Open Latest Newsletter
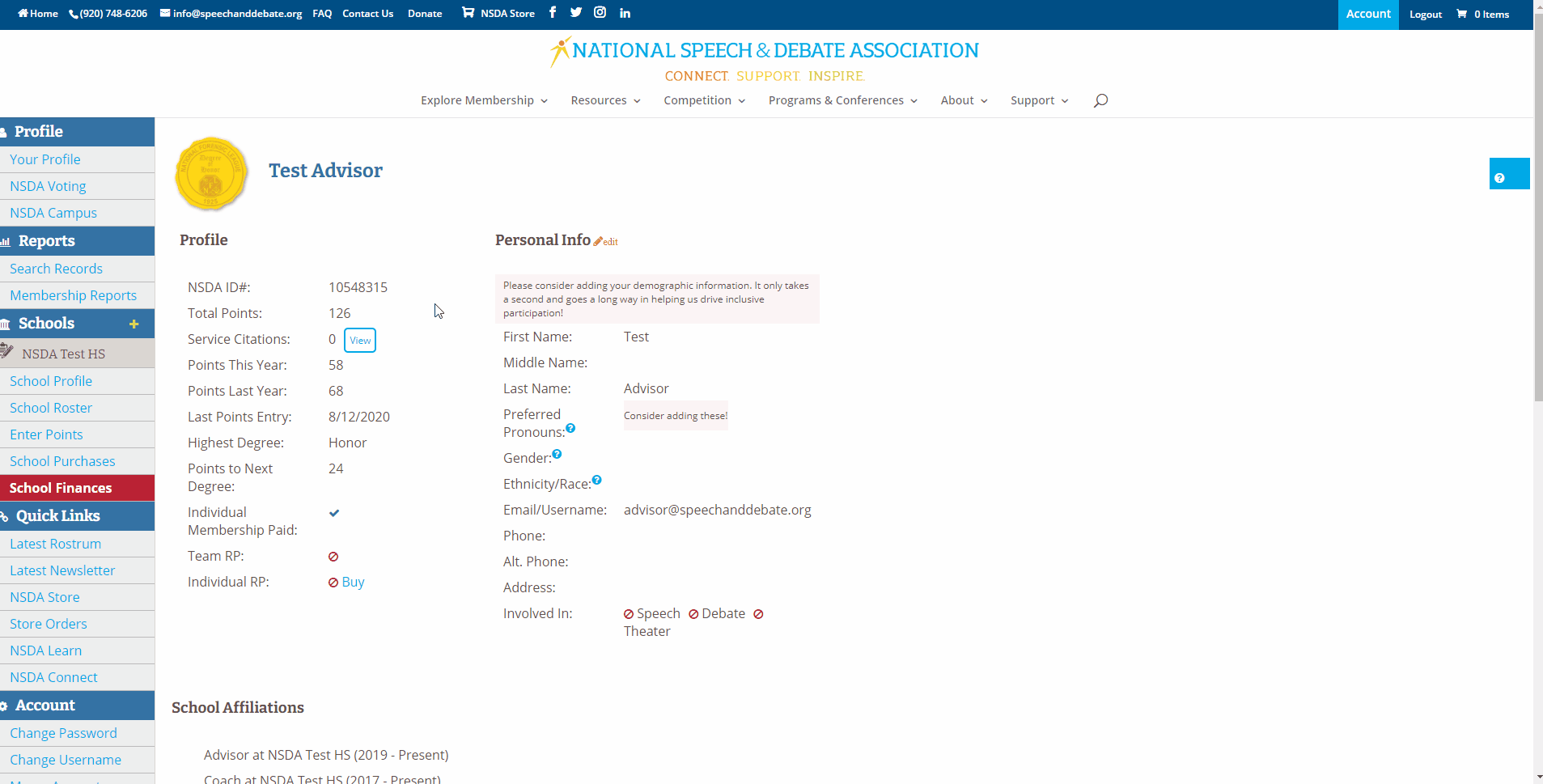Screen dimensions: 1543x784 click(77, 570)
